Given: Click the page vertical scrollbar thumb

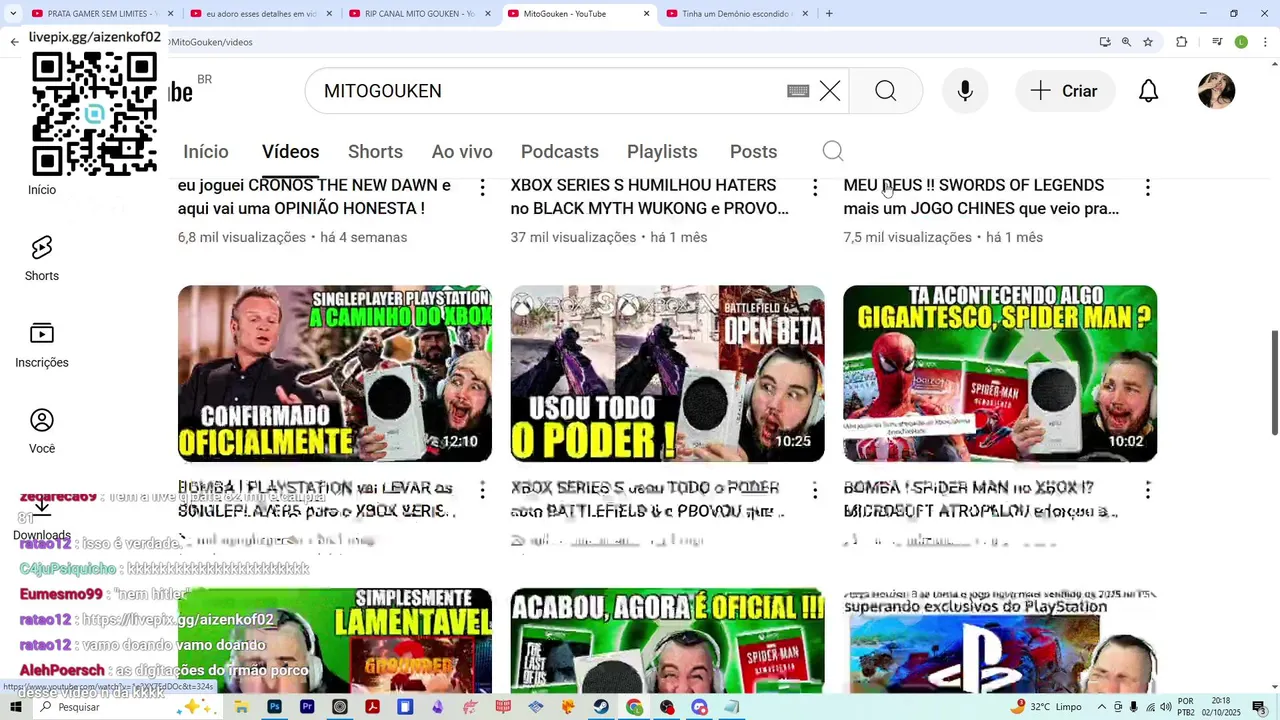Looking at the screenshot, I should click(1275, 383).
